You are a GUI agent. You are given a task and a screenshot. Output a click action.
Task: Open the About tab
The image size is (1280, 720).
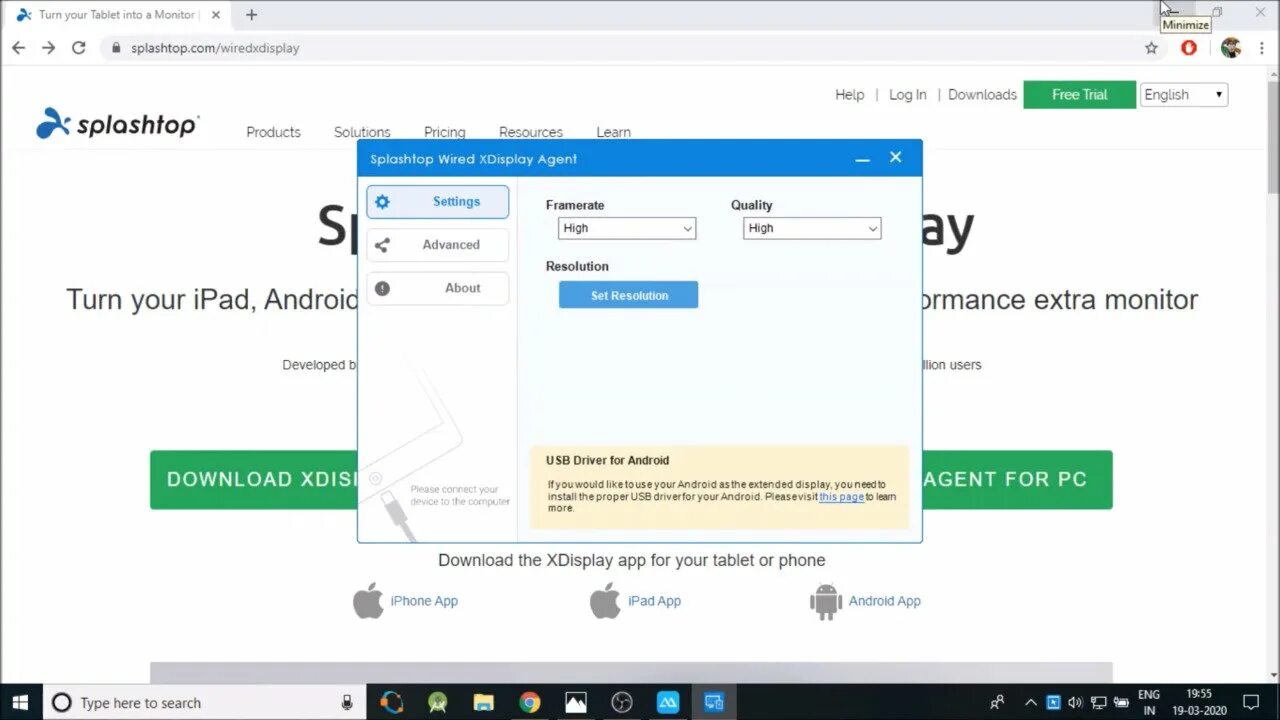coord(437,288)
